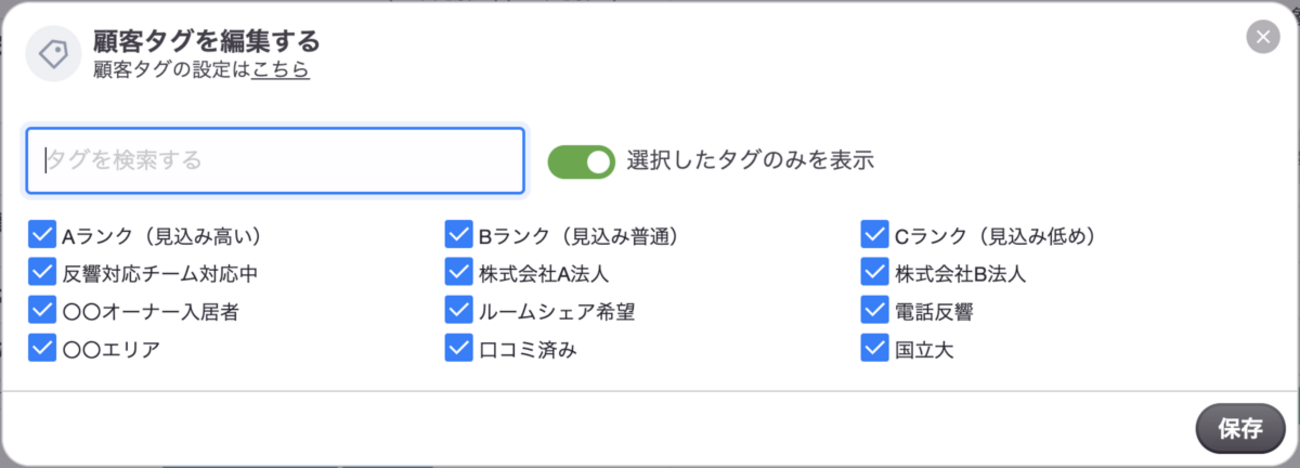Click the 選択したタグのみを表示 label text
Image resolution: width=1300 pixels, height=468 pixels.
tap(750, 160)
